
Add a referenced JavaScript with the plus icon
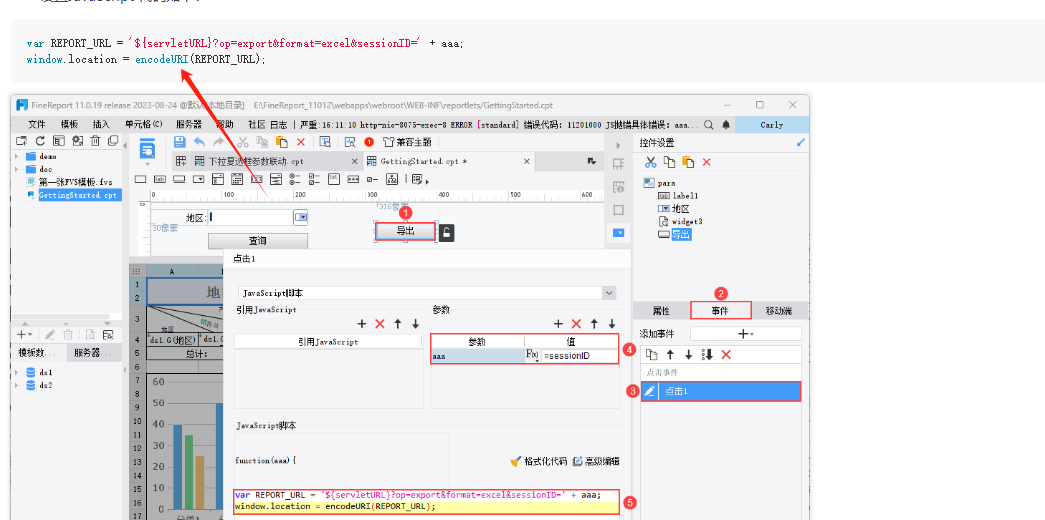pos(362,324)
